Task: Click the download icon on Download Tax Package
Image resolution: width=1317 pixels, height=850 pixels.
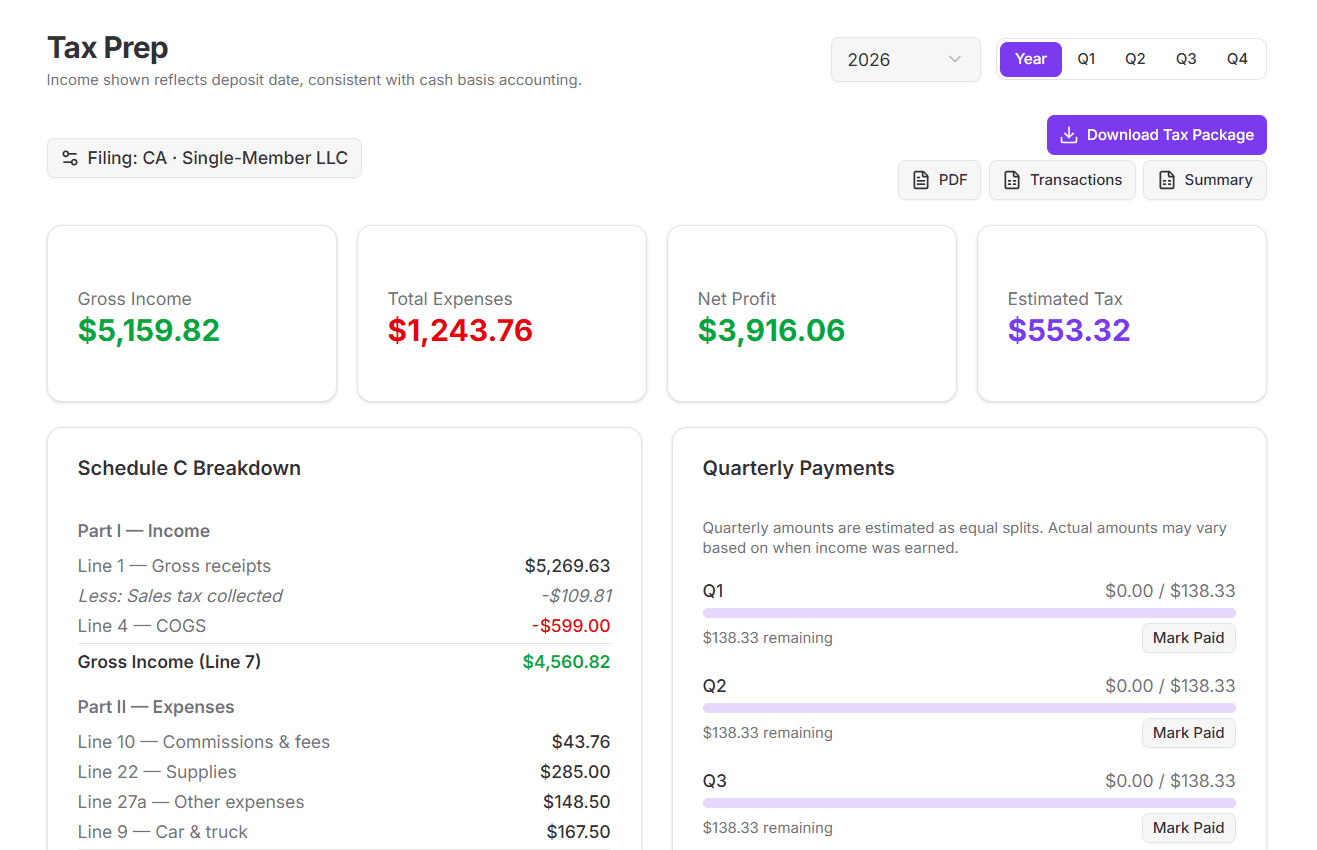Action: [1069, 134]
